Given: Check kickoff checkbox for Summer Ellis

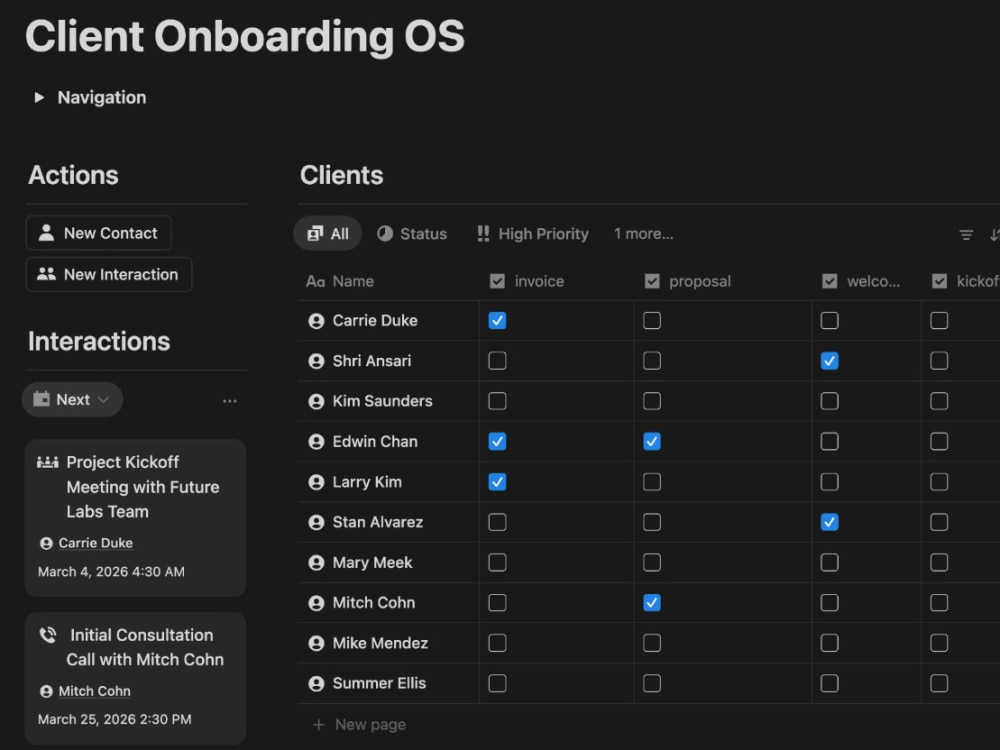Looking at the screenshot, I should tap(939, 684).
